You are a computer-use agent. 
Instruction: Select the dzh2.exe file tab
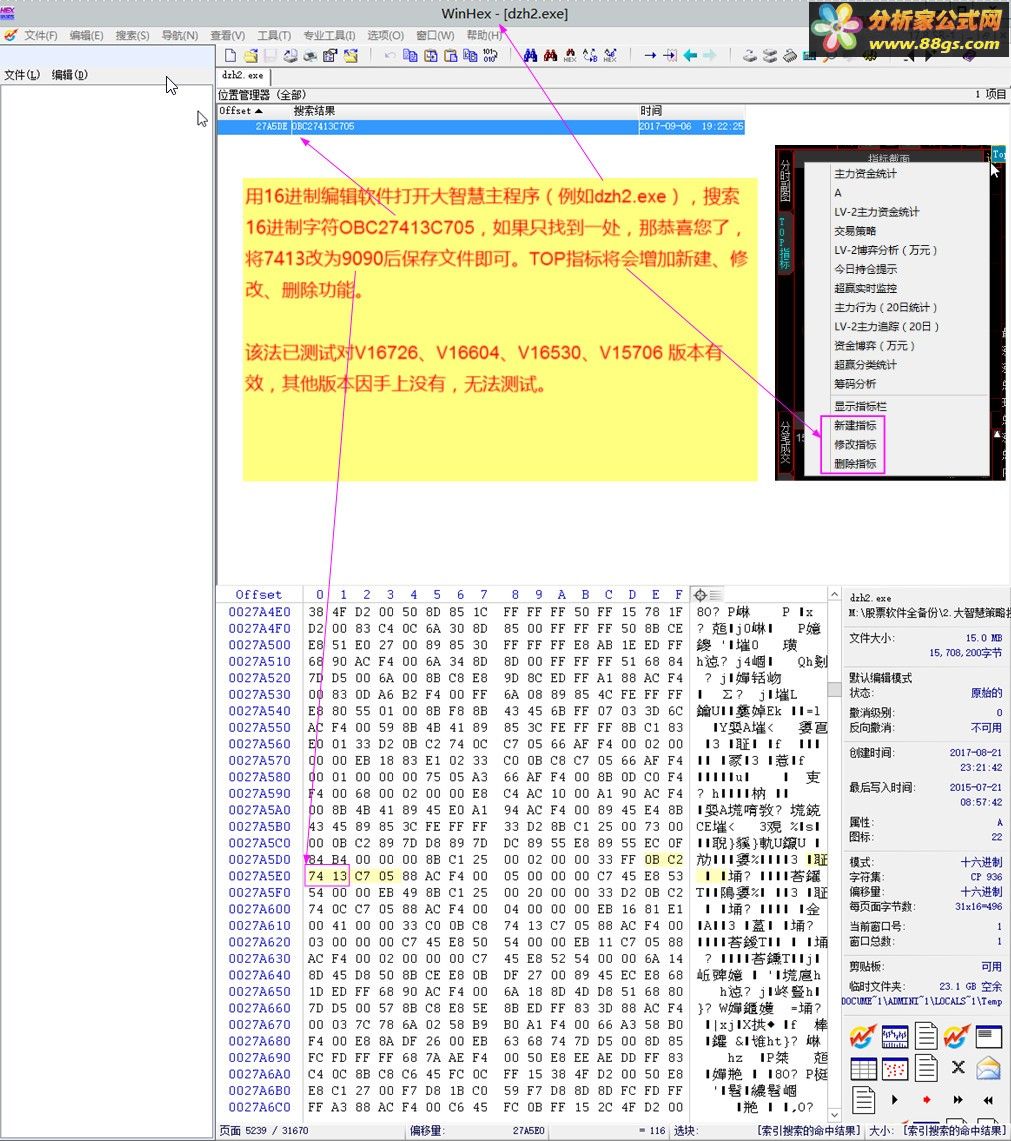click(243, 76)
